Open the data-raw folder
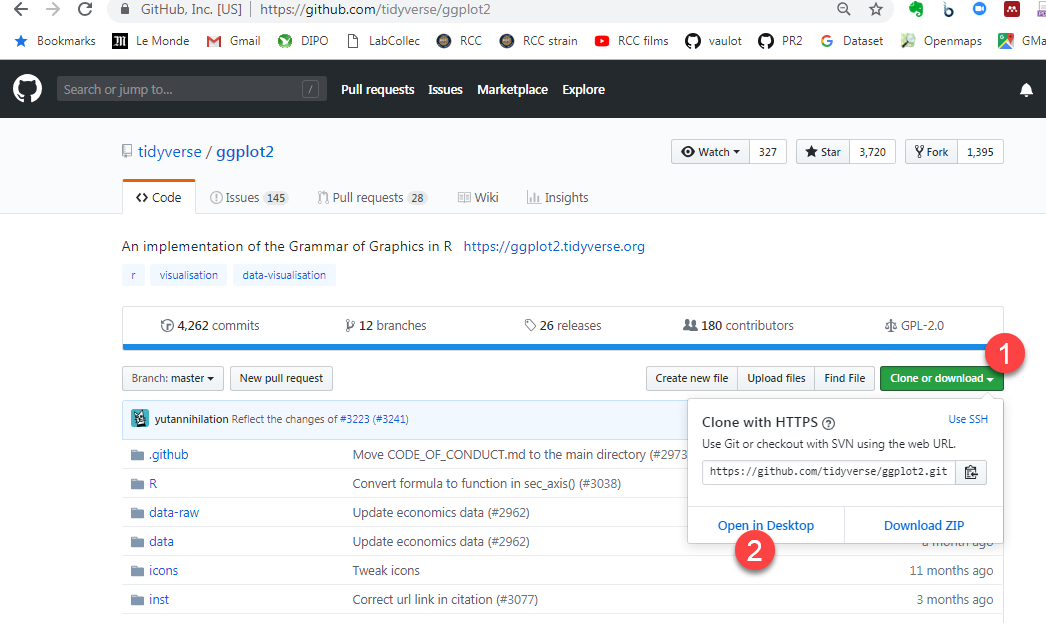The height and width of the screenshot is (623, 1046). pos(174,512)
